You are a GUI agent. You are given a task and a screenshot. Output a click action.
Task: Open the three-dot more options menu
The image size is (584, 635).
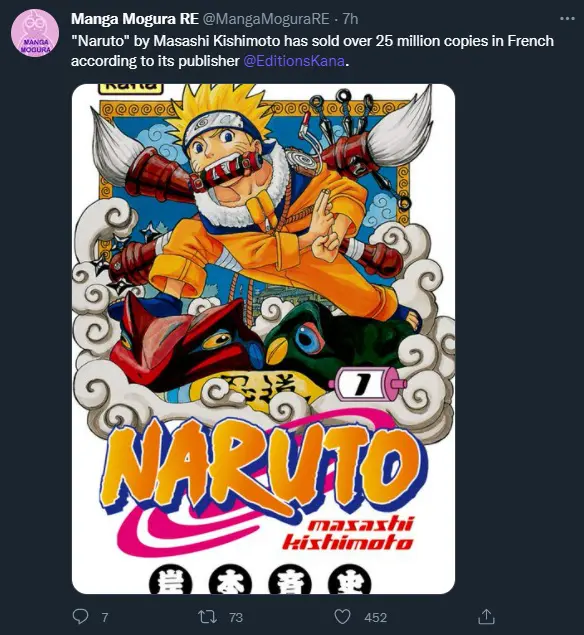(567, 19)
